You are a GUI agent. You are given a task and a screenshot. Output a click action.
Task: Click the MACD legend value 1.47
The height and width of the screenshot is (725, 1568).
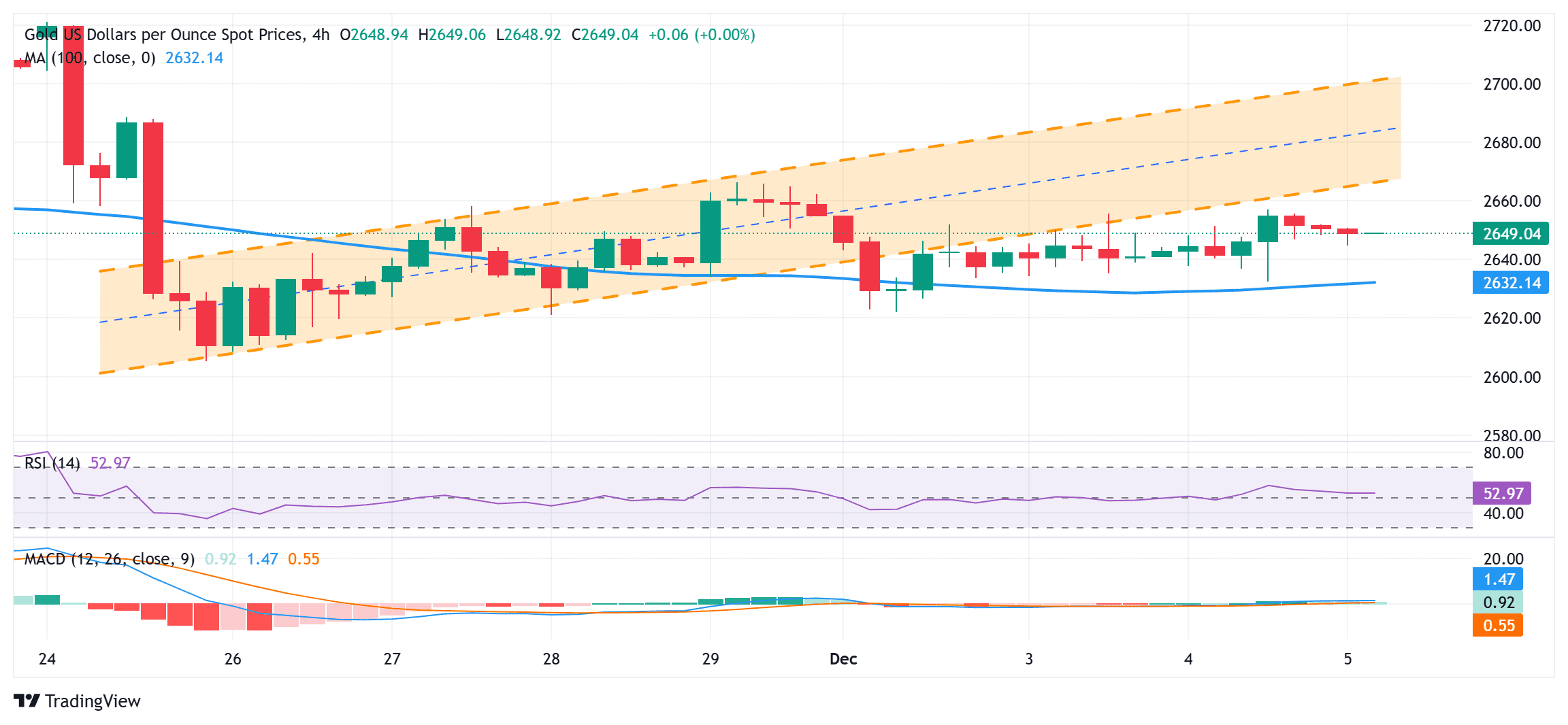[x=262, y=559]
